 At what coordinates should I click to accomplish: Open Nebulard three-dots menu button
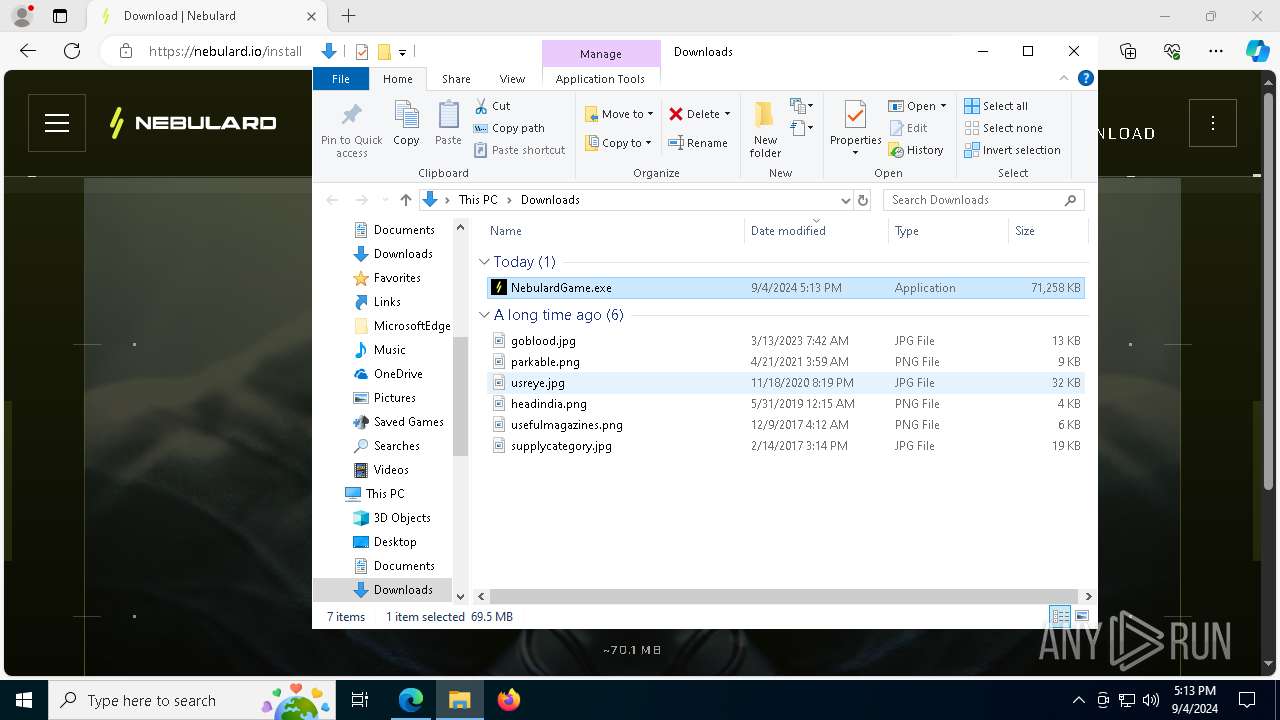pyautogui.click(x=1213, y=123)
